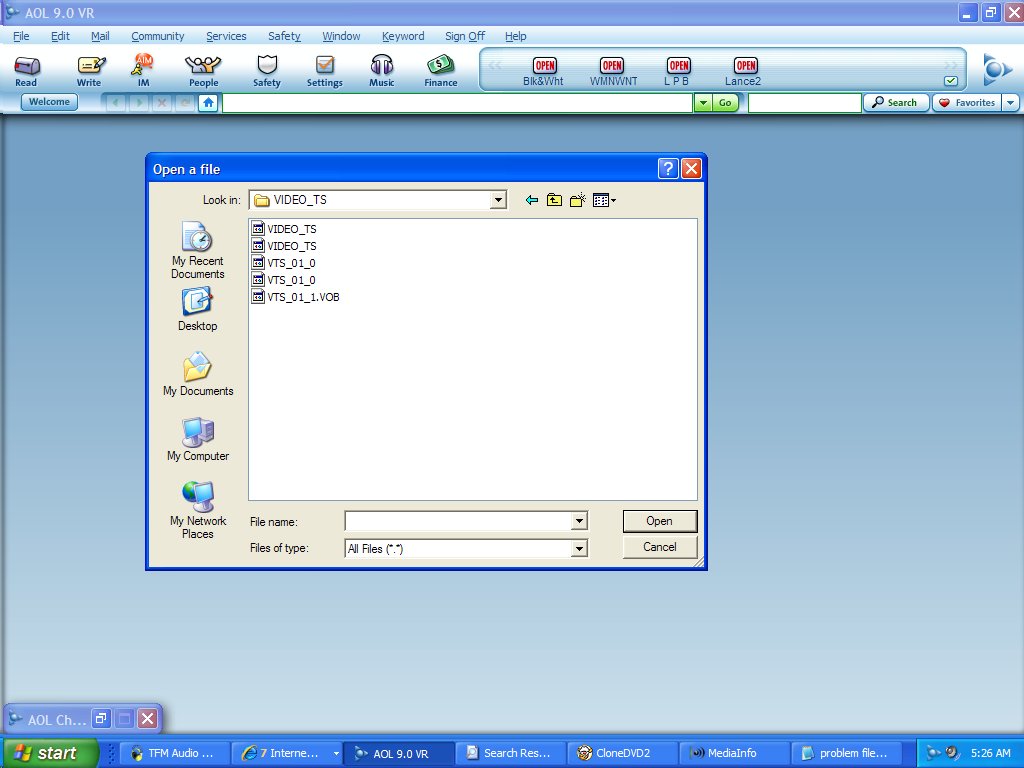
Task: Expand the File name dropdown arrow
Action: coord(579,521)
